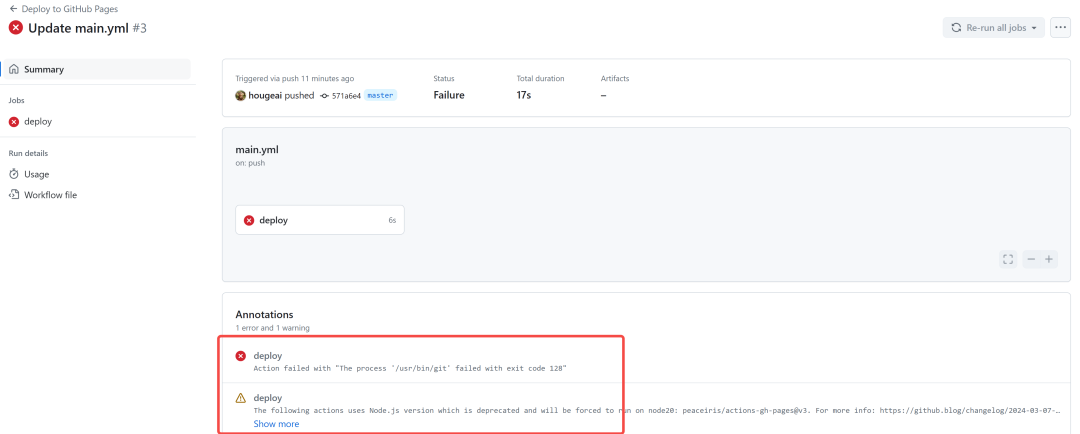Click the hougeai user avatar

[241, 96]
